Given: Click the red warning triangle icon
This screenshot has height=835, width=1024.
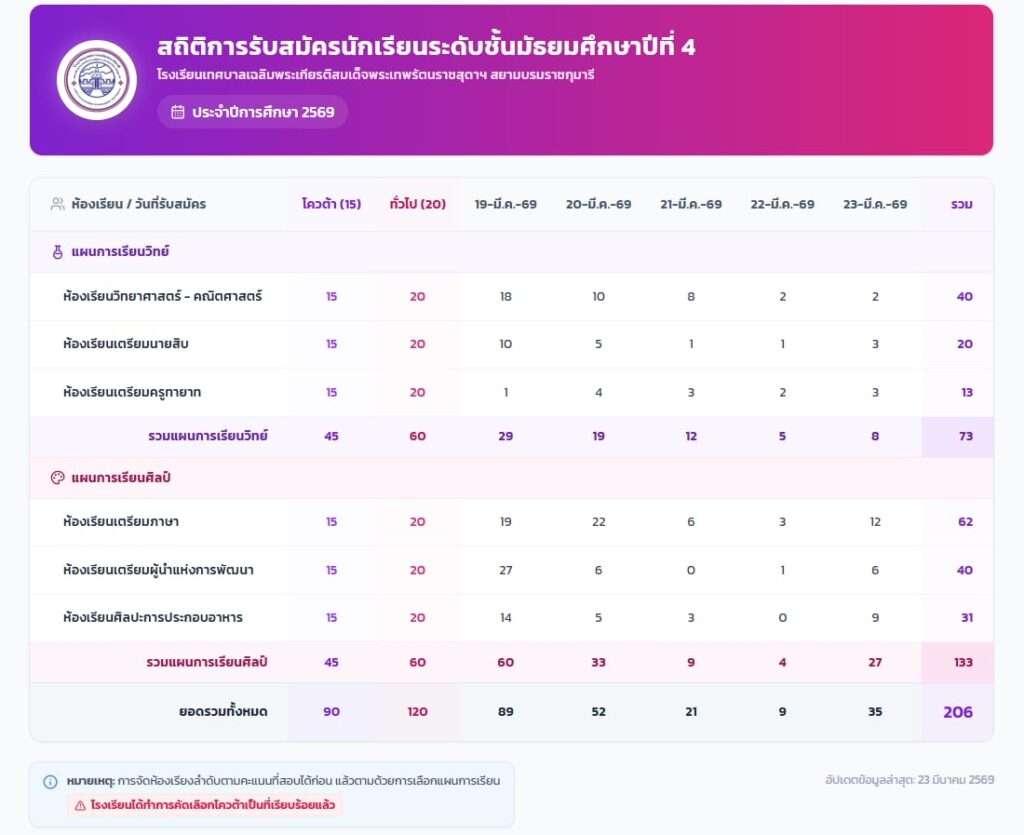Looking at the screenshot, I should click(x=78, y=804).
